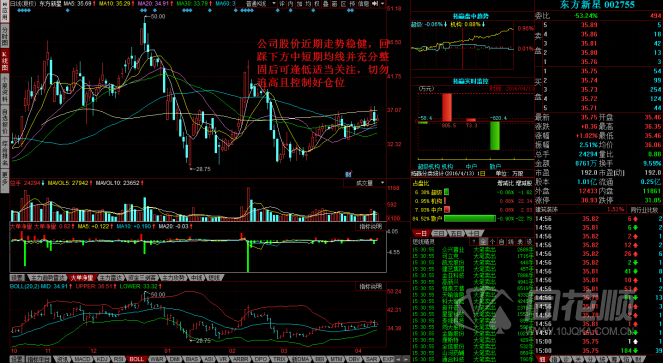Toggle the 全 filter in 短线精灵 panel
This screenshot has width=664, height=363.
483,241
